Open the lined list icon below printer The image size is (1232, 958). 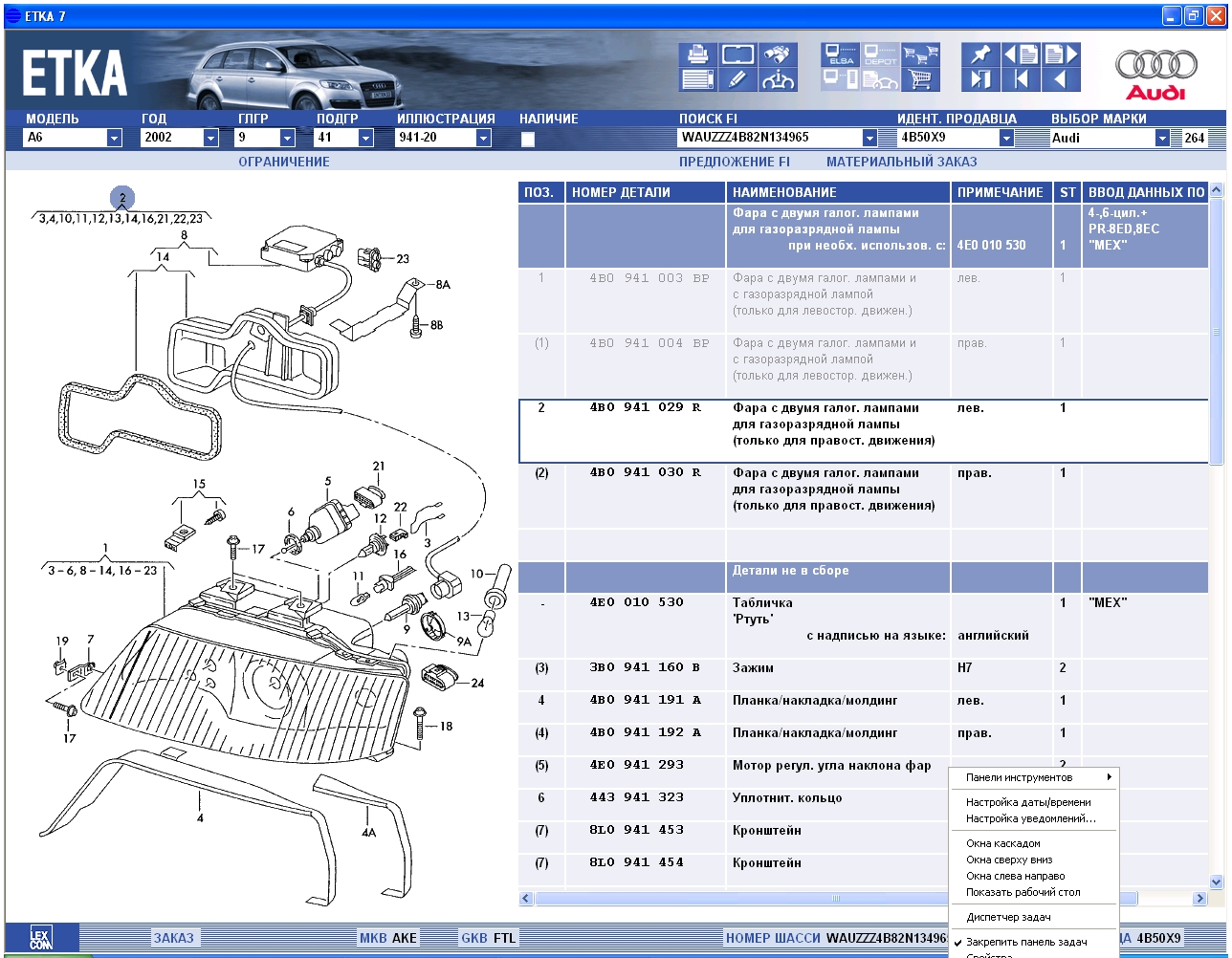click(697, 79)
